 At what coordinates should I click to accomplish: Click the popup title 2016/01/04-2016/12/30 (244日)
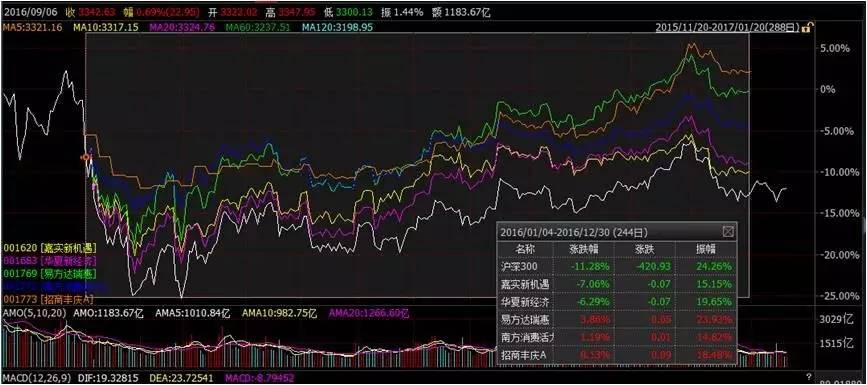(573, 232)
